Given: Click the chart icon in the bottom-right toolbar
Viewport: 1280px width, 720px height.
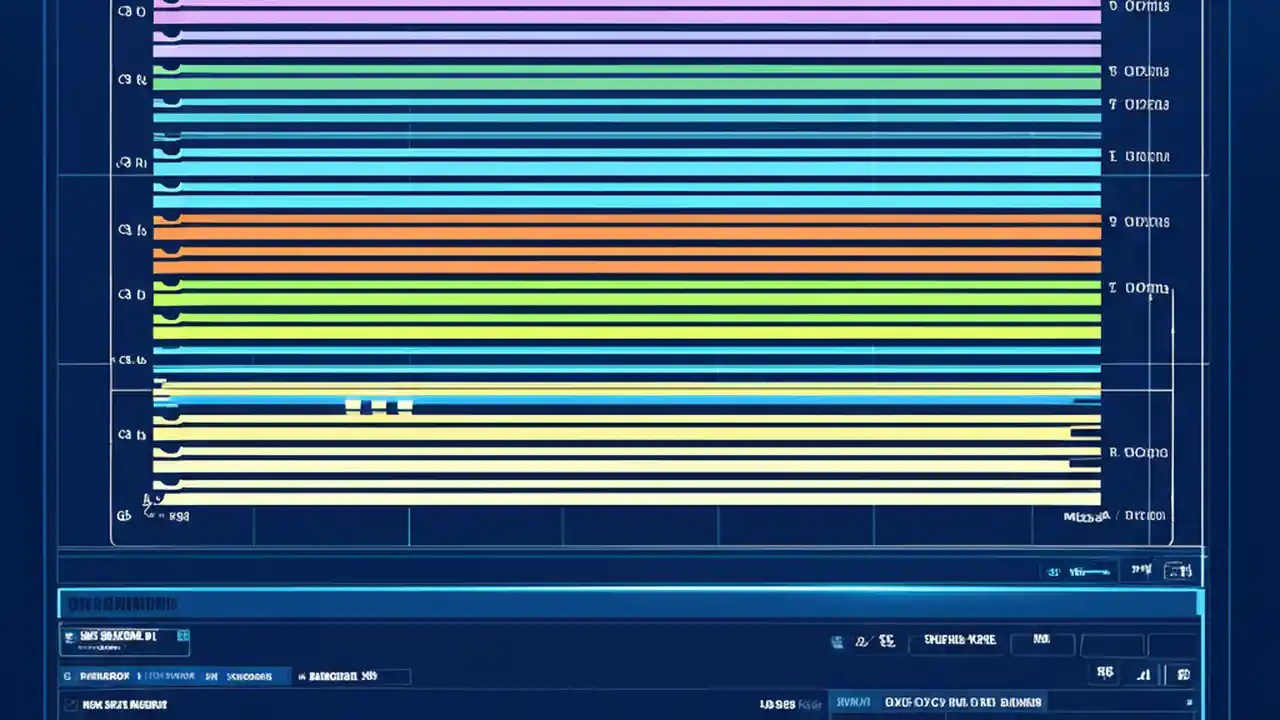Looking at the screenshot, I should coord(1143,674).
